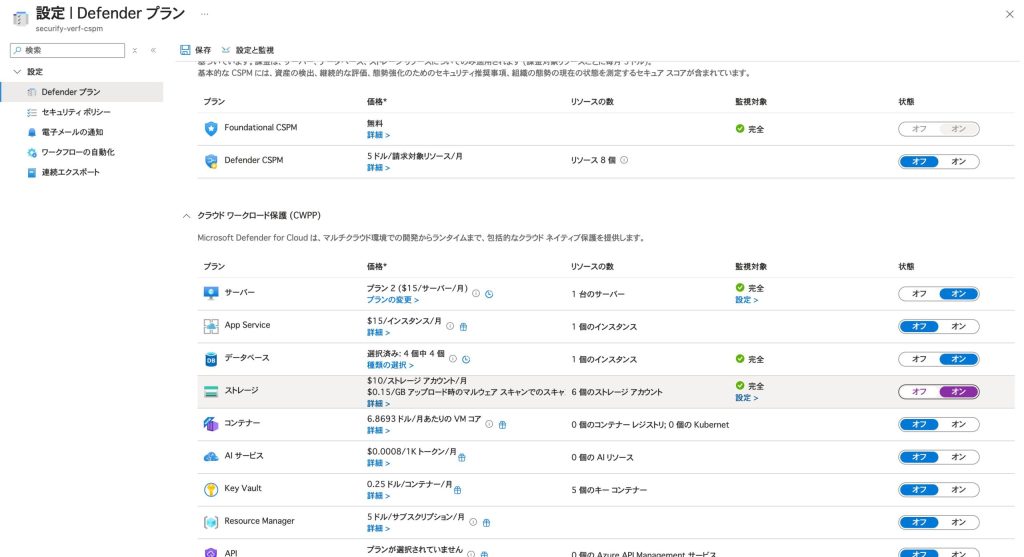
Task: Click プランの変更 link for サーバー
Action: click(392, 300)
